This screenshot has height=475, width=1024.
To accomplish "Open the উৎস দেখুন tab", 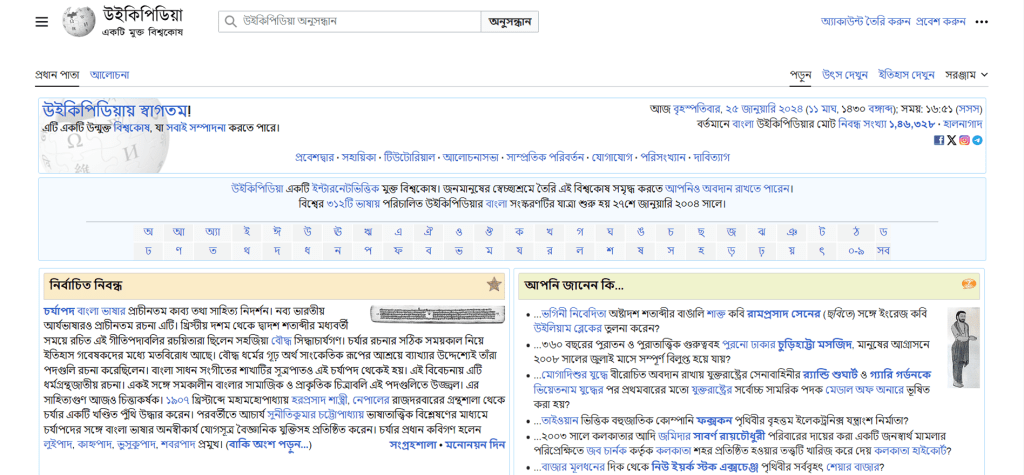I will 845,74.
